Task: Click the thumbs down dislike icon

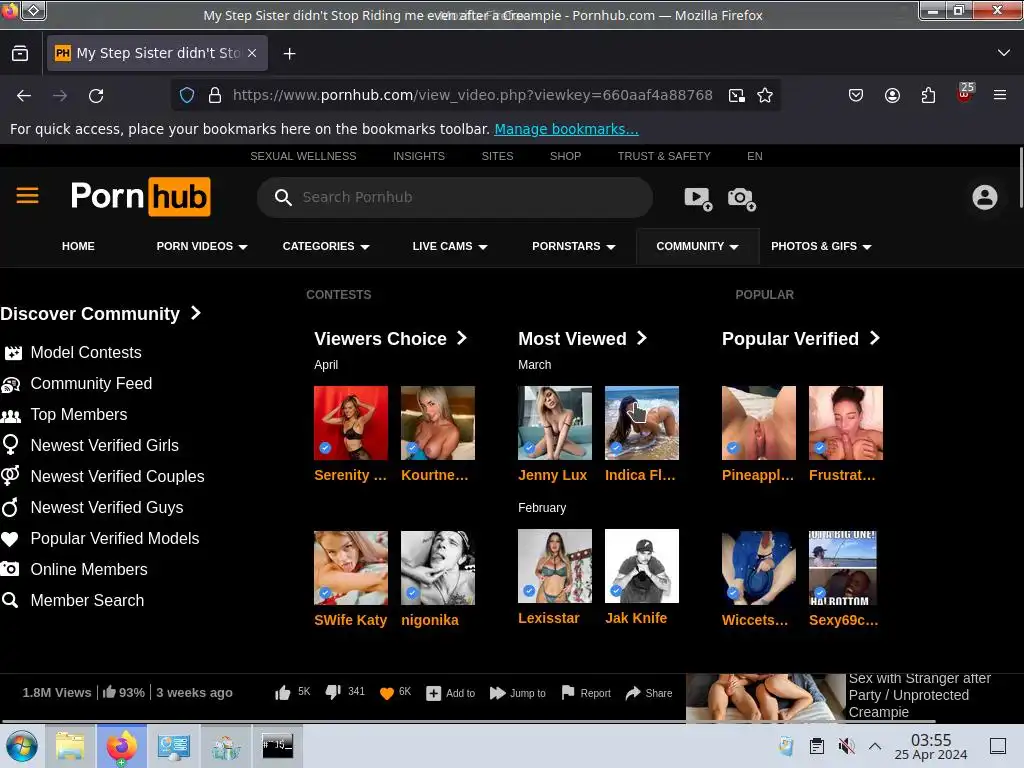Action: click(x=332, y=692)
